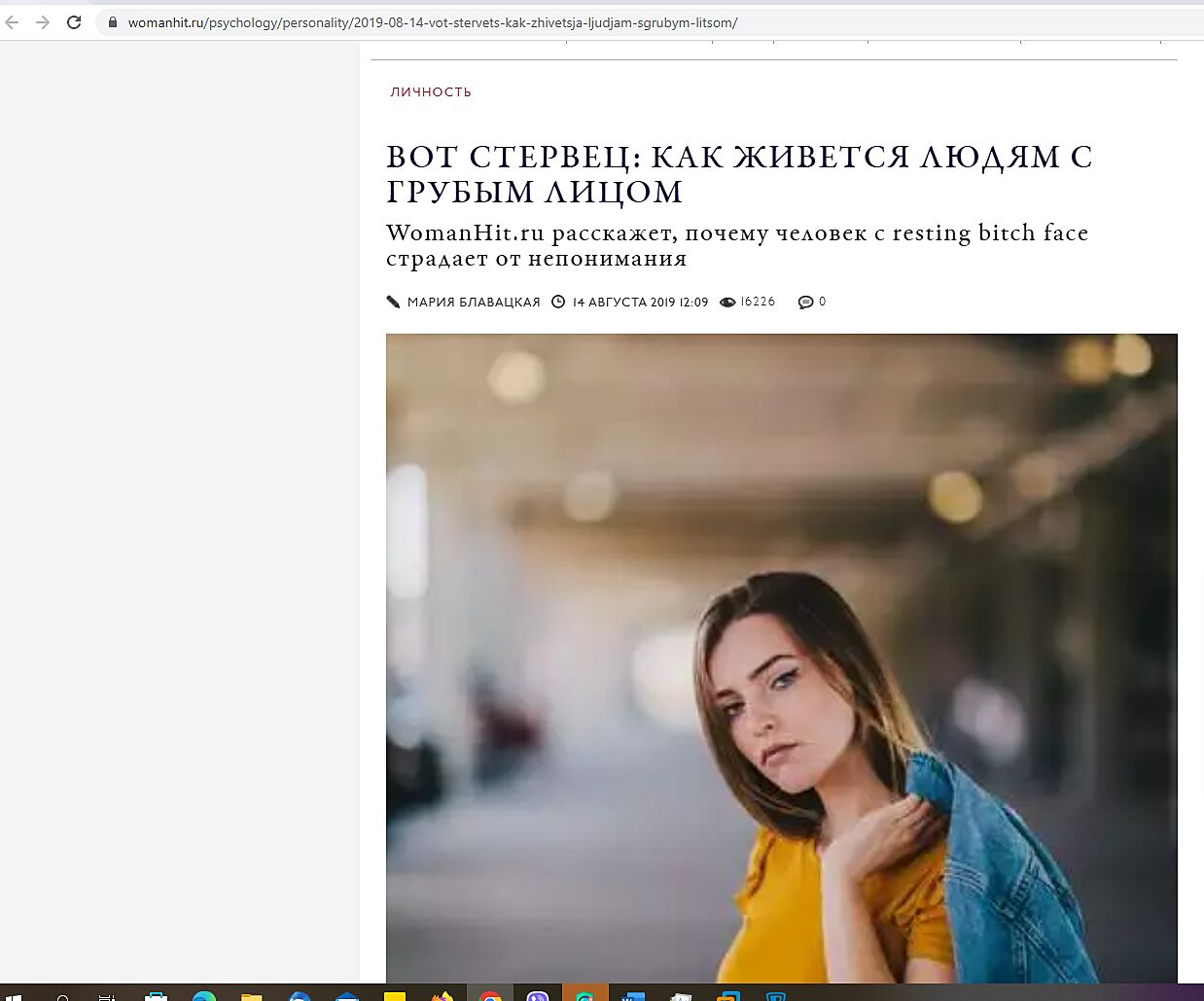The image size is (1204, 1001).
Task: Click the browser back arrow
Action: [13, 22]
